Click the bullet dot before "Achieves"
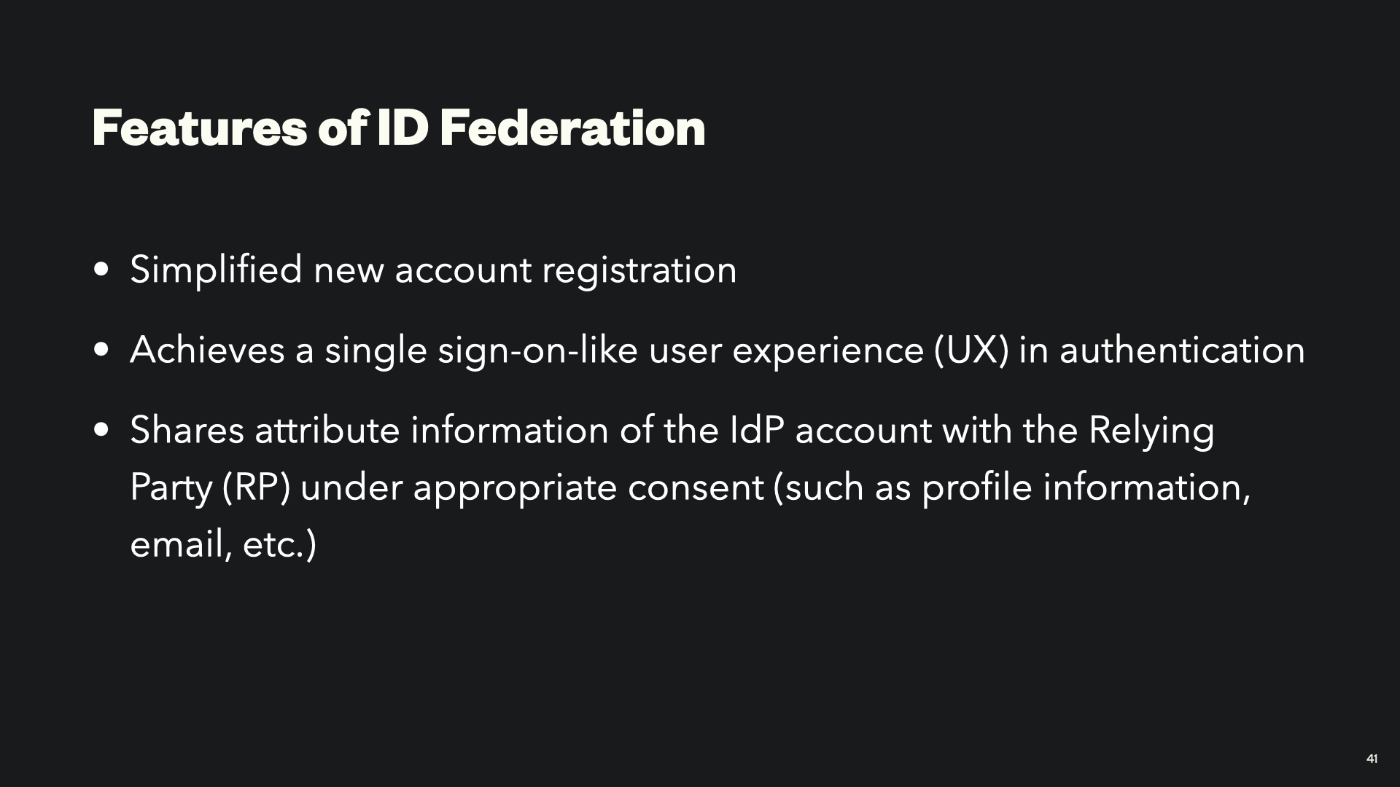Image resolution: width=1400 pixels, height=787 pixels. coord(100,351)
